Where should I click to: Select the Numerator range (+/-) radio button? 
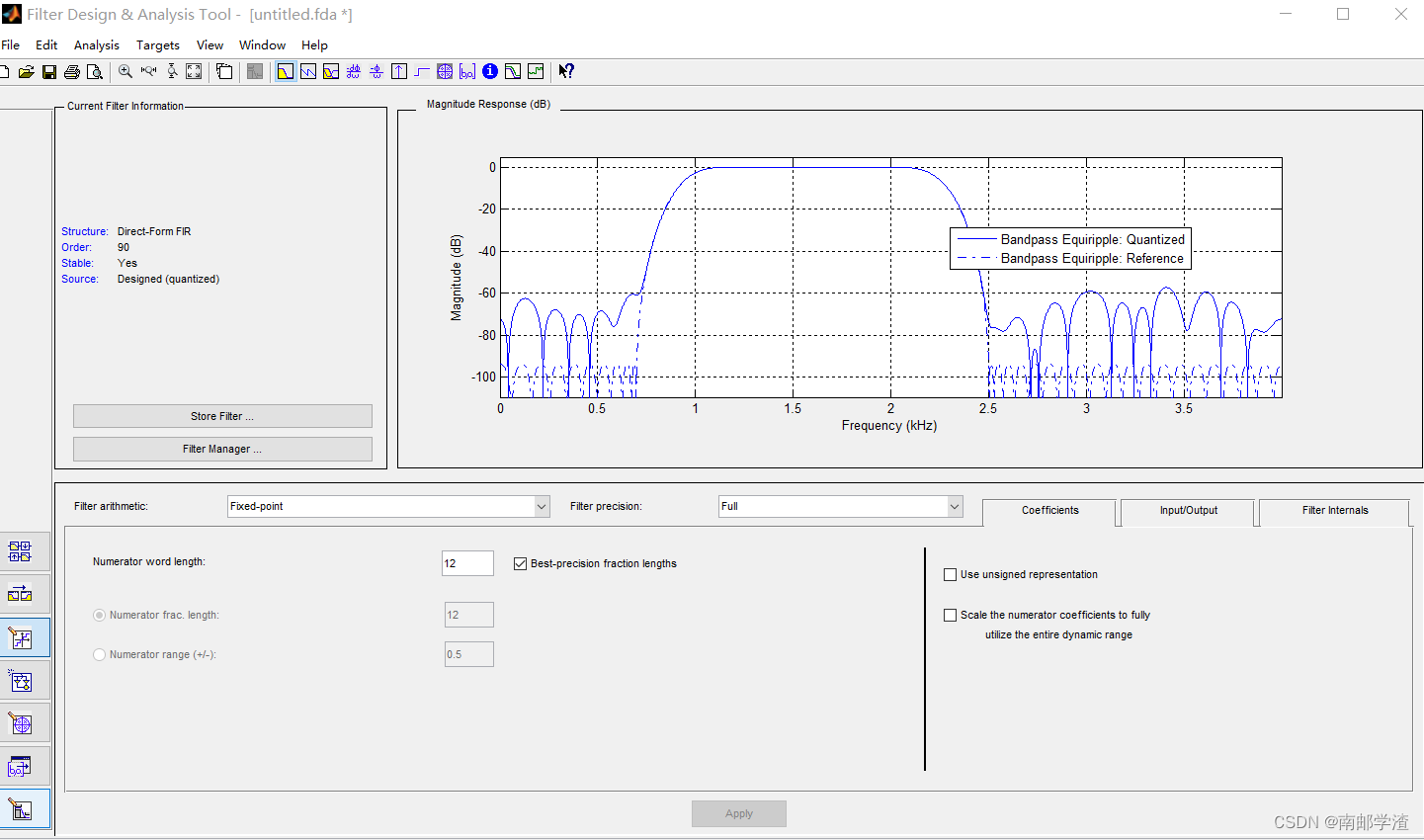pyautogui.click(x=99, y=654)
